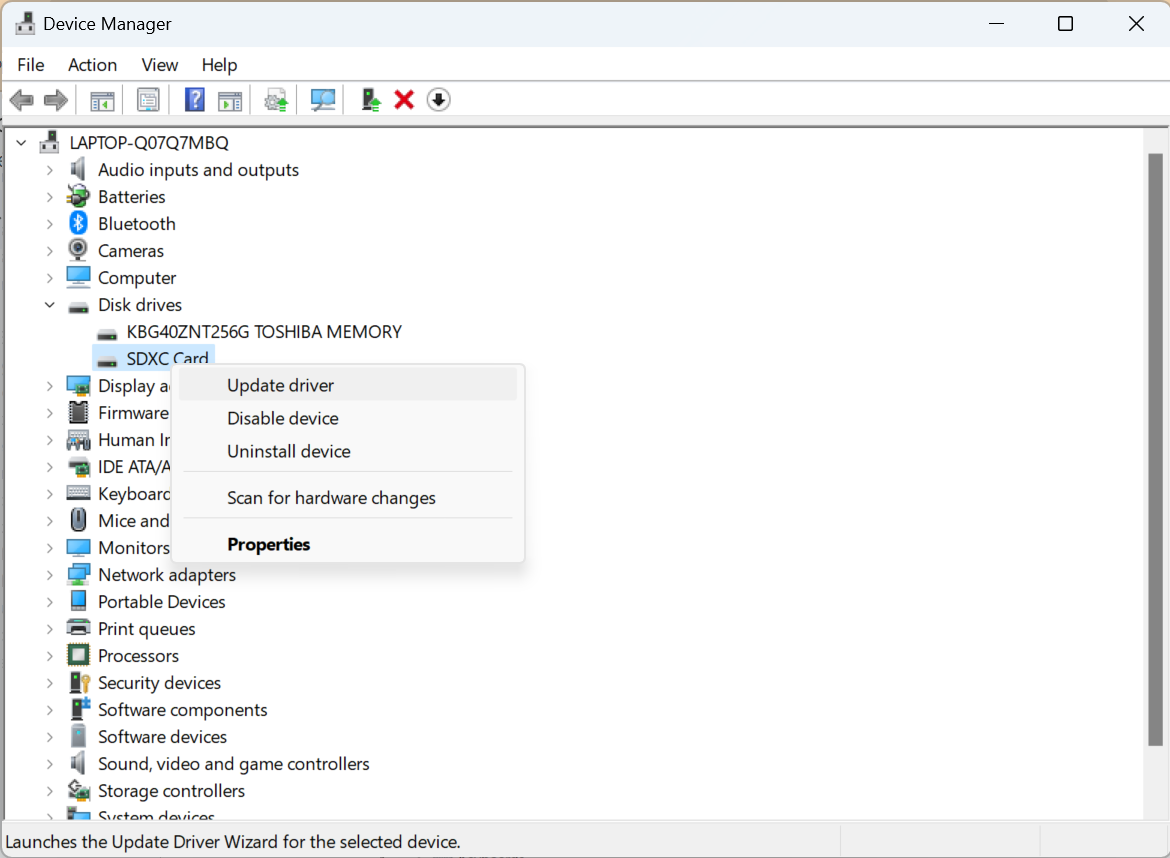Select the LAPTOP-Q07Q7MBQ computer name

[149, 143]
